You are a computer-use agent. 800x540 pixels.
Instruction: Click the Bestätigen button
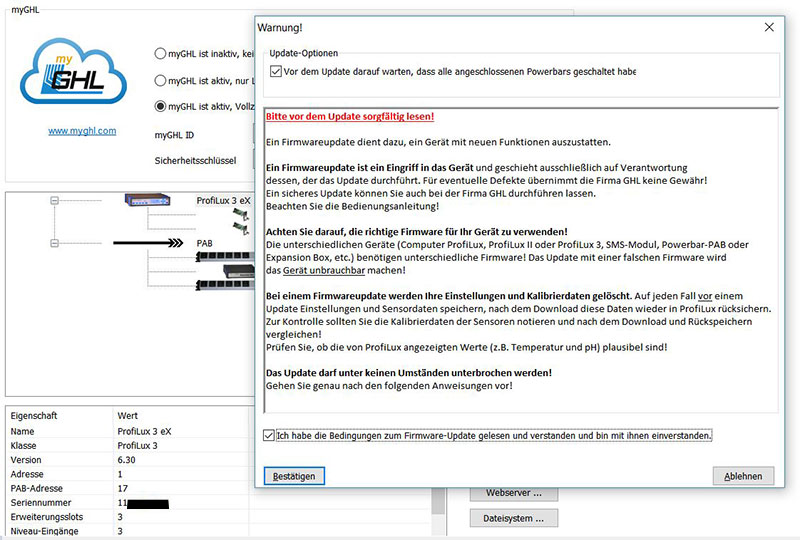coord(295,476)
